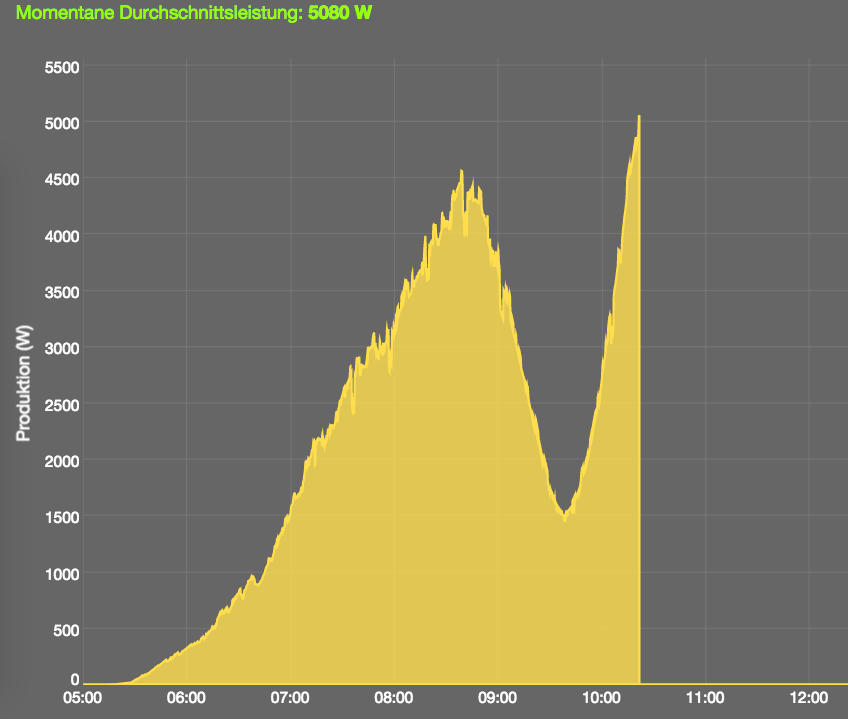Image resolution: width=848 pixels, height=719 pixels.
Task: Click the 10:00 time axis label
Action: point(601,698)
